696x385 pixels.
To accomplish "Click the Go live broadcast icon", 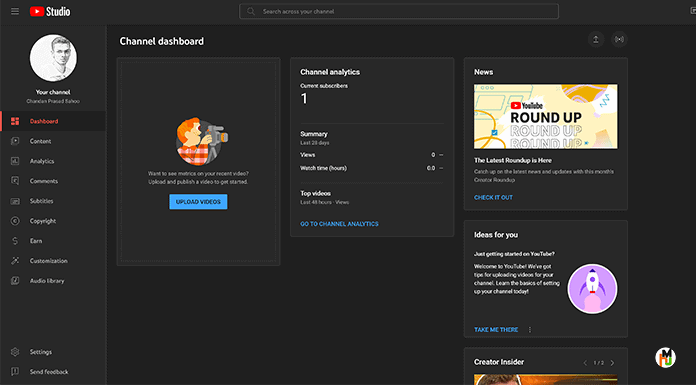I will pyautogui.click(x=619, y=40).
